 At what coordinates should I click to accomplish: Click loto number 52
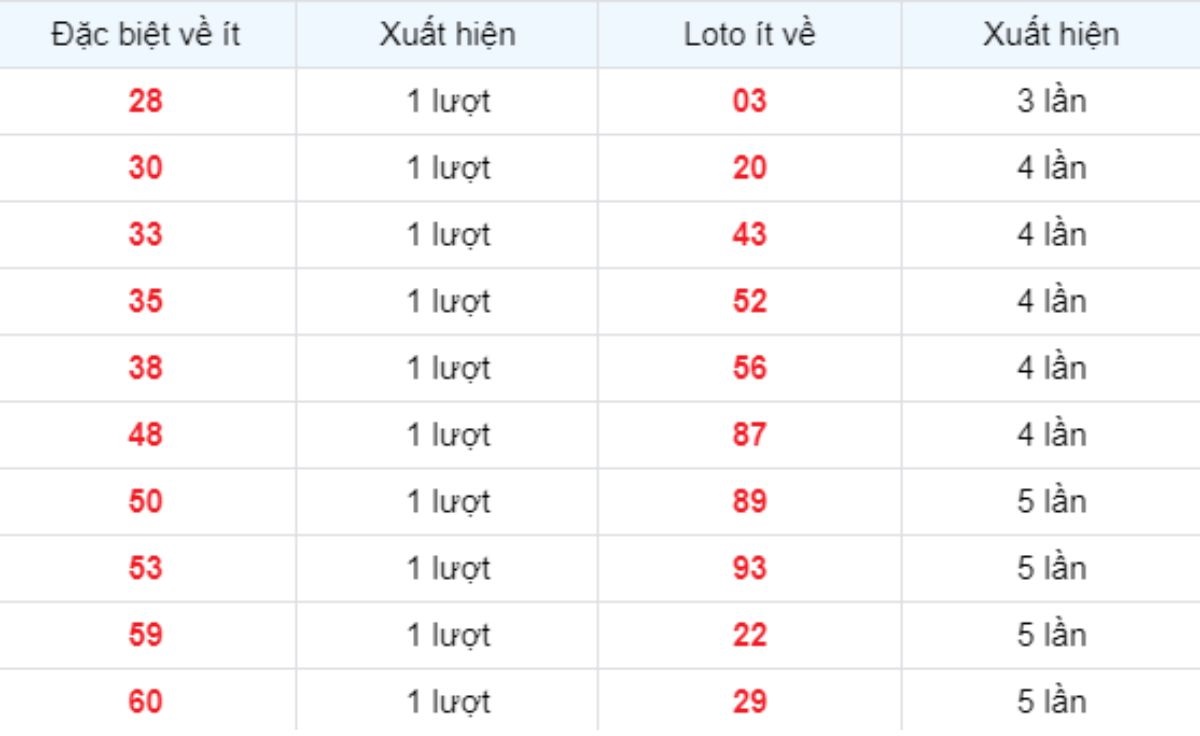pos(749,301)
